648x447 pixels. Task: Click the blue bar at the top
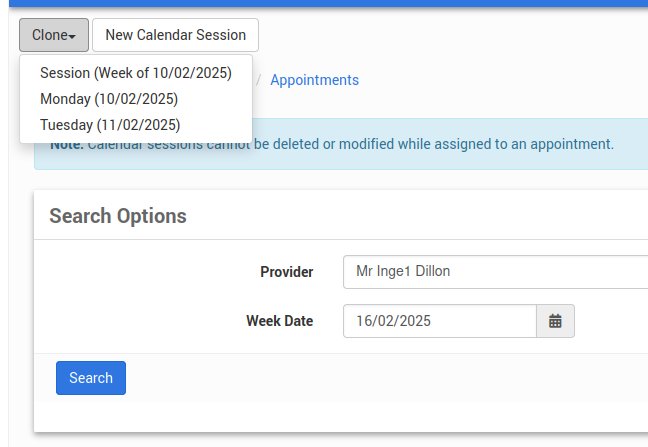tap(324, 3)
